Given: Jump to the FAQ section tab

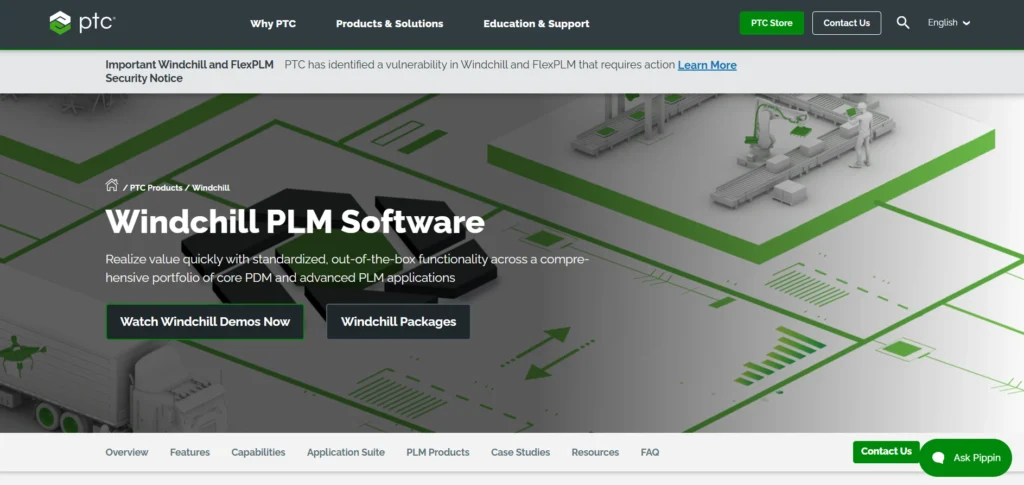Looking at the screenshot, I should tap(650, 452).
